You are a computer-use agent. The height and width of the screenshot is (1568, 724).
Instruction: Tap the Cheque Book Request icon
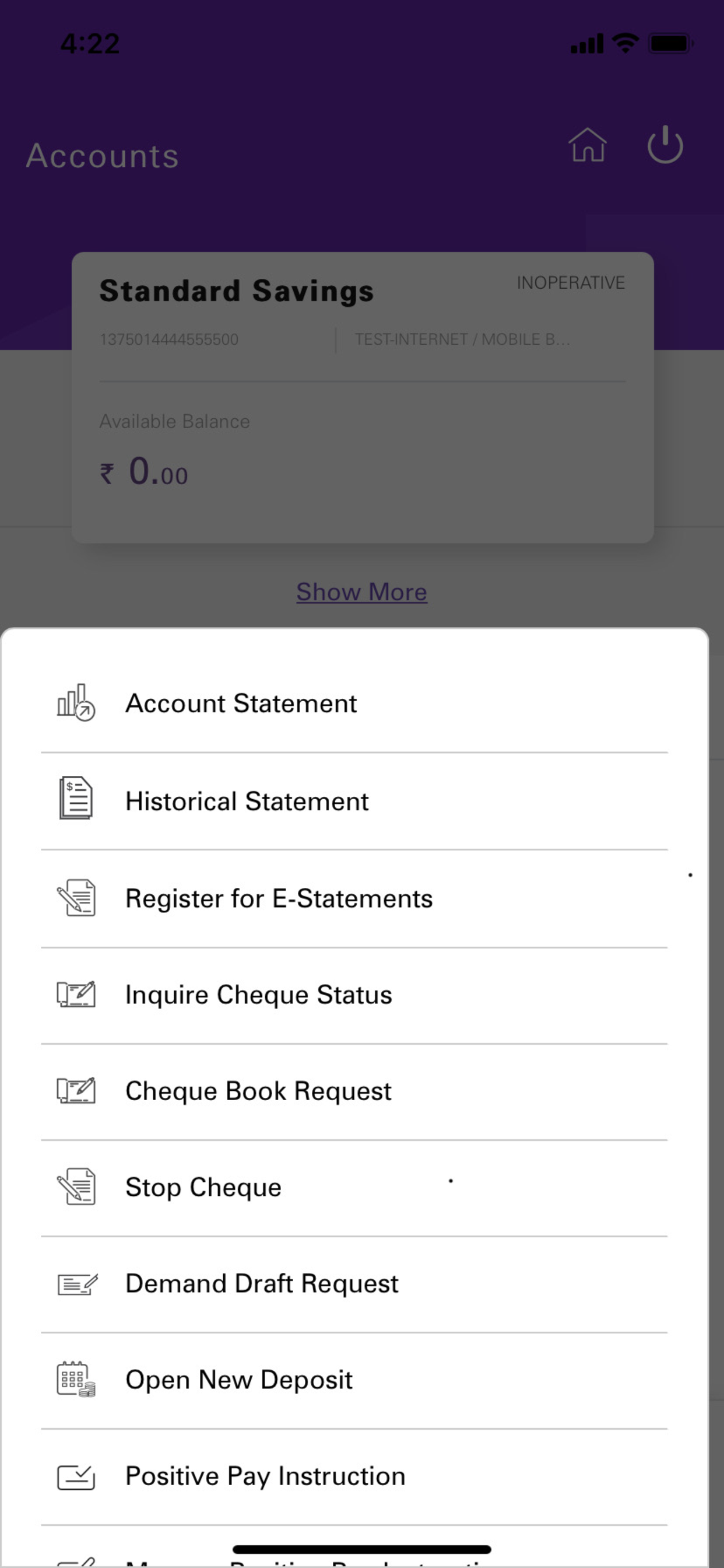76,1090
